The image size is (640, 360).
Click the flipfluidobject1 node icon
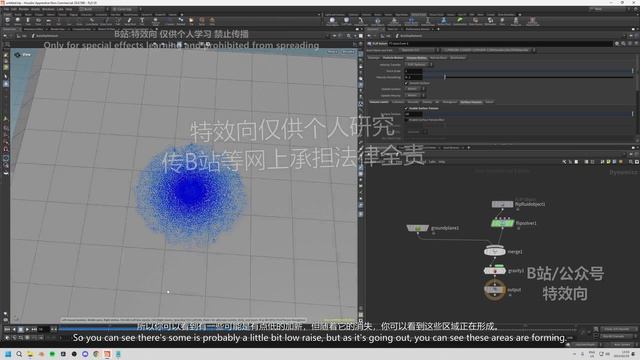[x=502, y=204]
